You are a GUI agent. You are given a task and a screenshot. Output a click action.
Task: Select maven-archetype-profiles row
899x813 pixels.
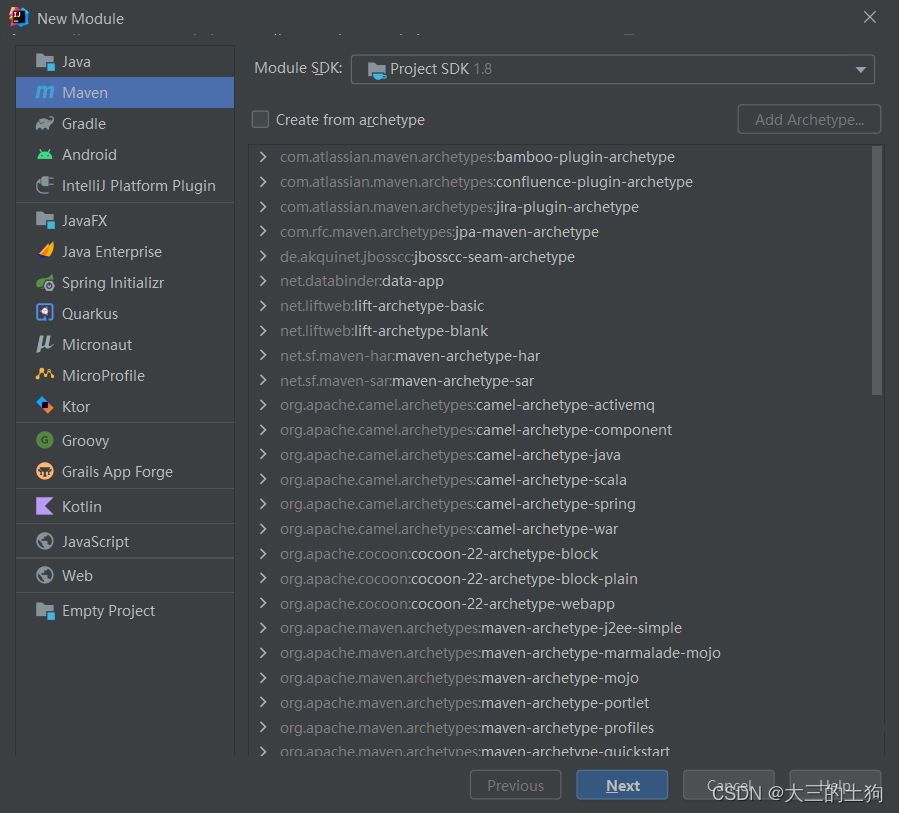click(x=562, y=728)
